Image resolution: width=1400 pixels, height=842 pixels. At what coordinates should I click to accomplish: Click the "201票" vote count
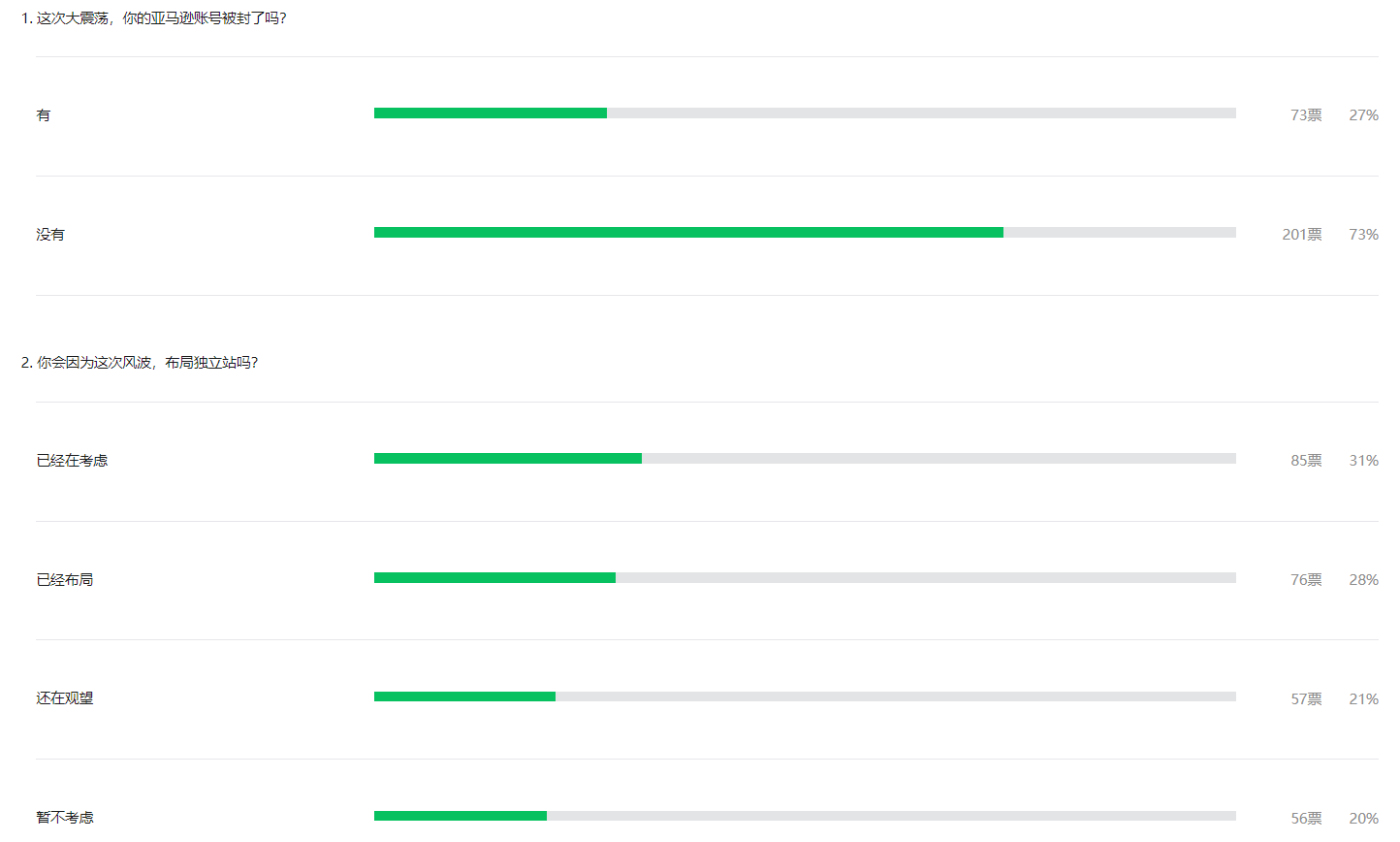[1301, 235]
